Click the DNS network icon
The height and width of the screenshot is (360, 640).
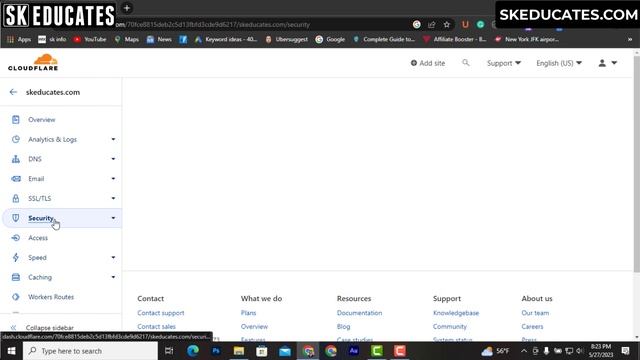point(16,159)
